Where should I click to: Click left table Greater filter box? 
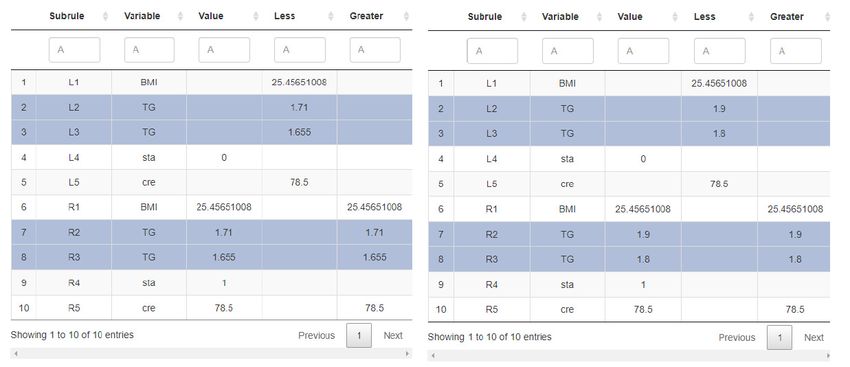pyautogui.click(x=375, y=50)
